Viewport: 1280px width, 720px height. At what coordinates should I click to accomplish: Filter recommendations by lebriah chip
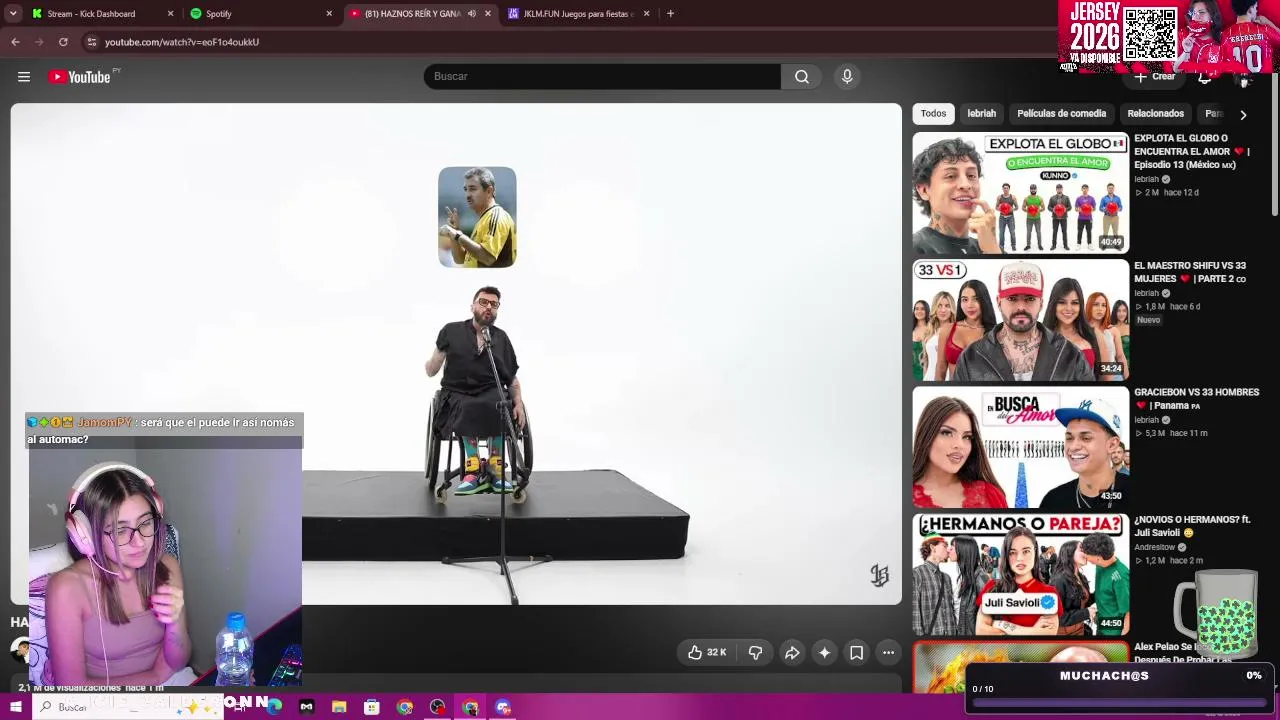pos(981,114)
